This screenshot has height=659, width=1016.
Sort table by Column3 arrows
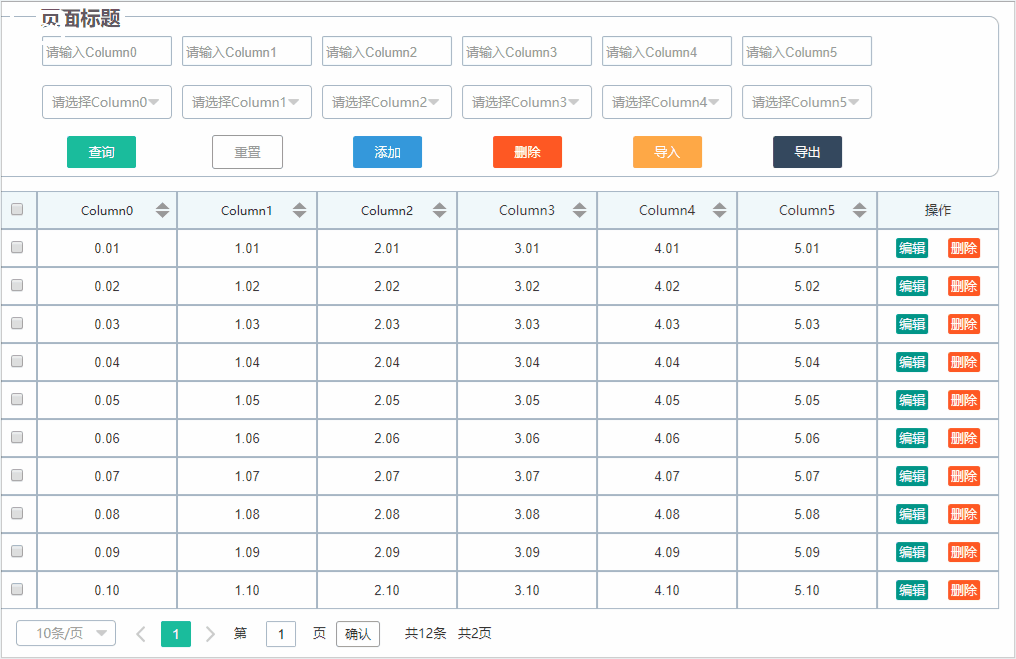pyautogui.click(x=579, y=210)
